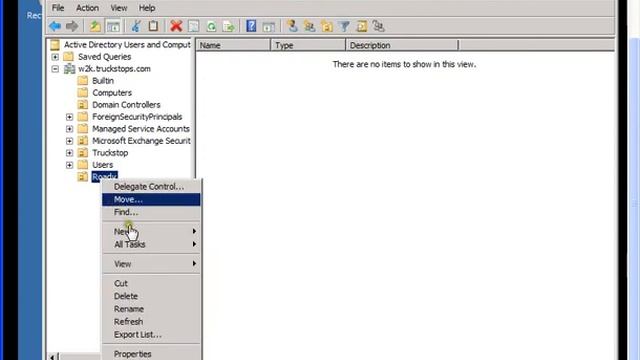The image size is (640, 360).
Task: Click the Create new group toolbar icon
Action: 309,27
